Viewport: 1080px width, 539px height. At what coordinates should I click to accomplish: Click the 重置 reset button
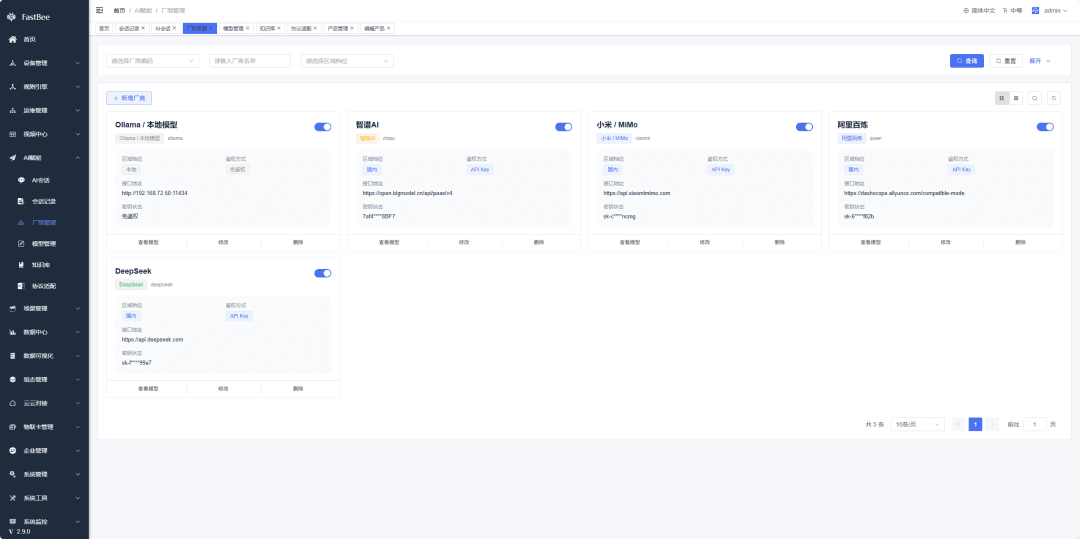[1006, 61]
